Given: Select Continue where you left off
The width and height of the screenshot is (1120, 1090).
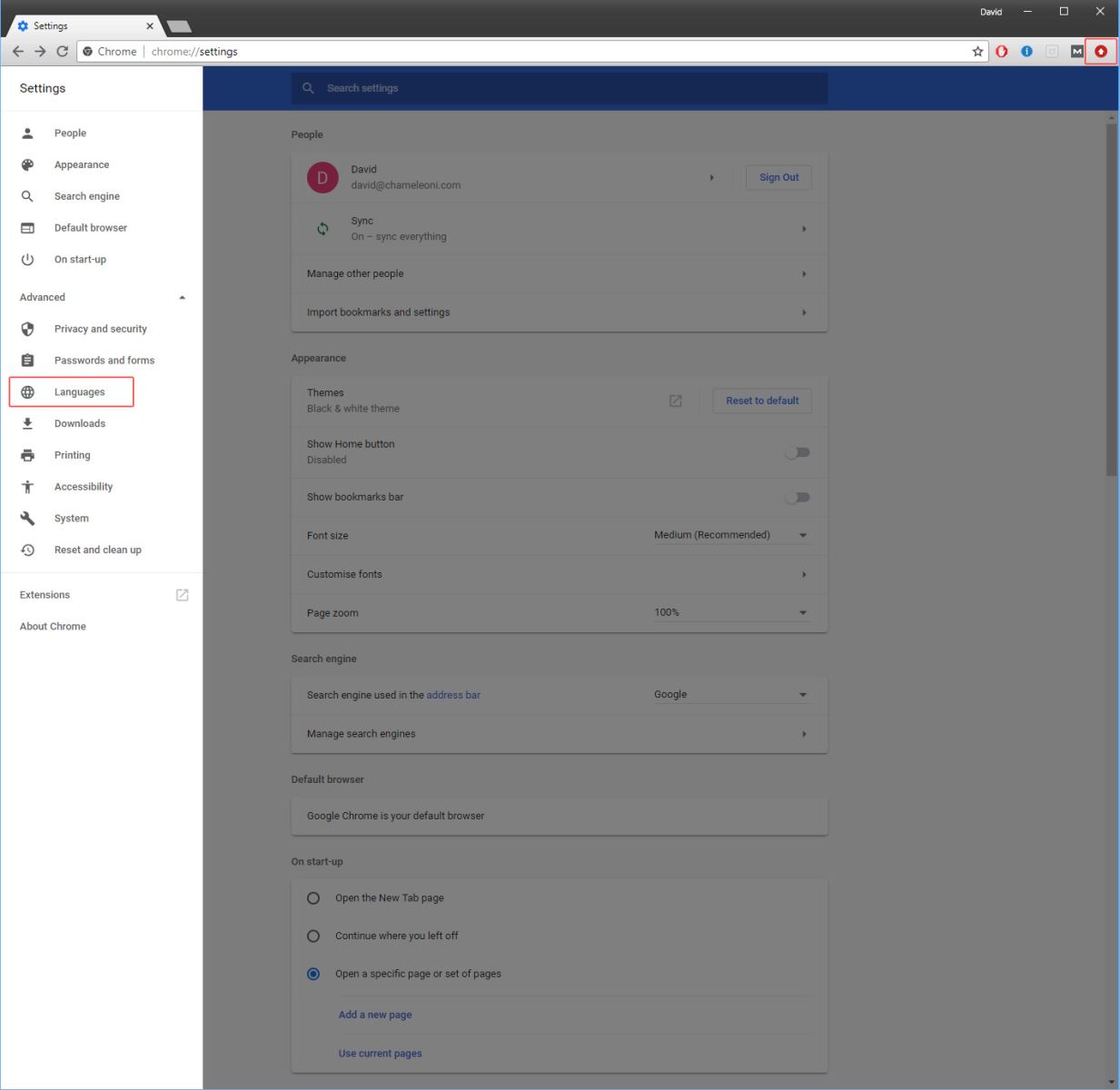Looking at the screenshot, I should (313, 936).
